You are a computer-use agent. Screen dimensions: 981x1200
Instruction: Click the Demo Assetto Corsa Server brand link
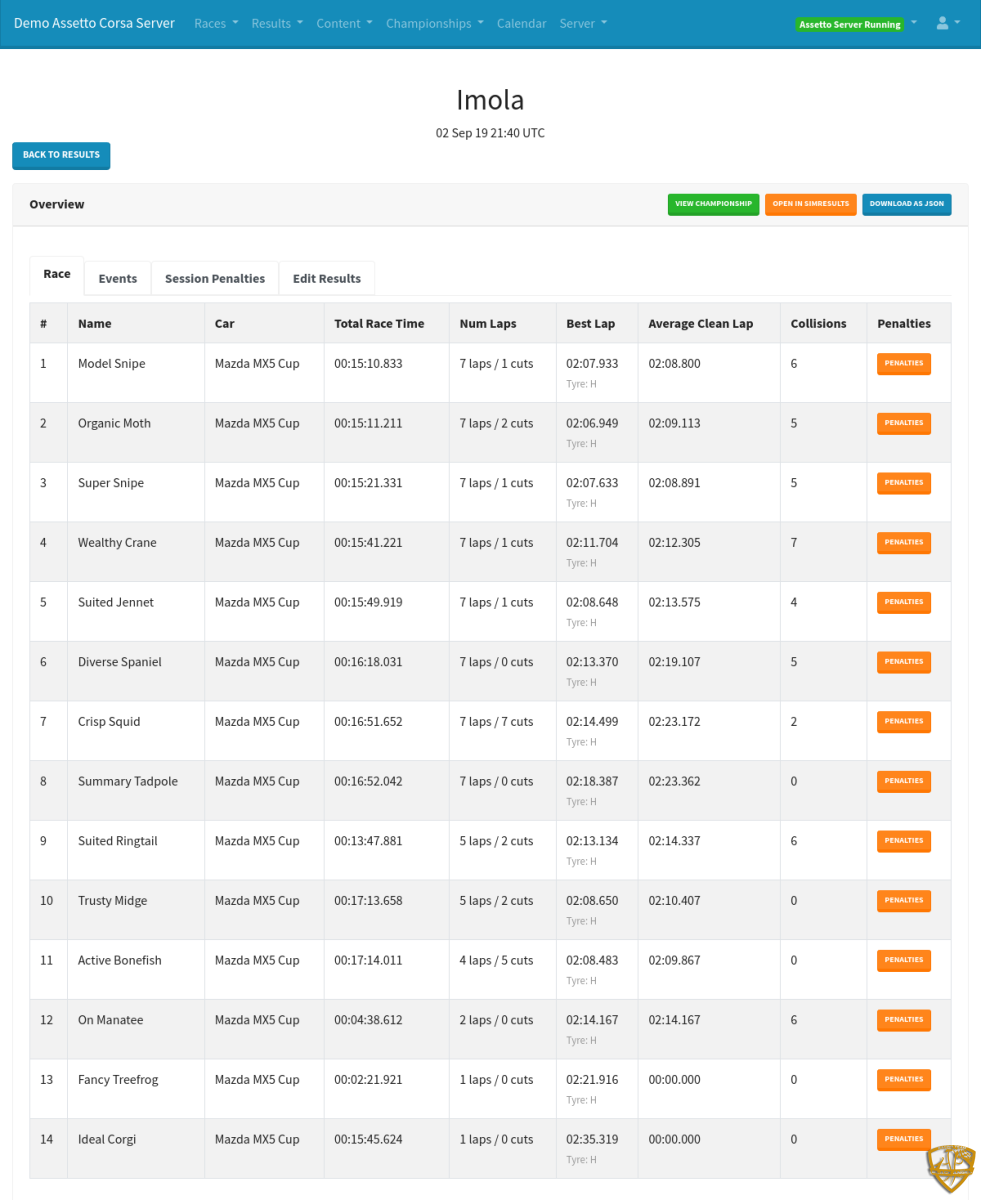coord(94,23)
